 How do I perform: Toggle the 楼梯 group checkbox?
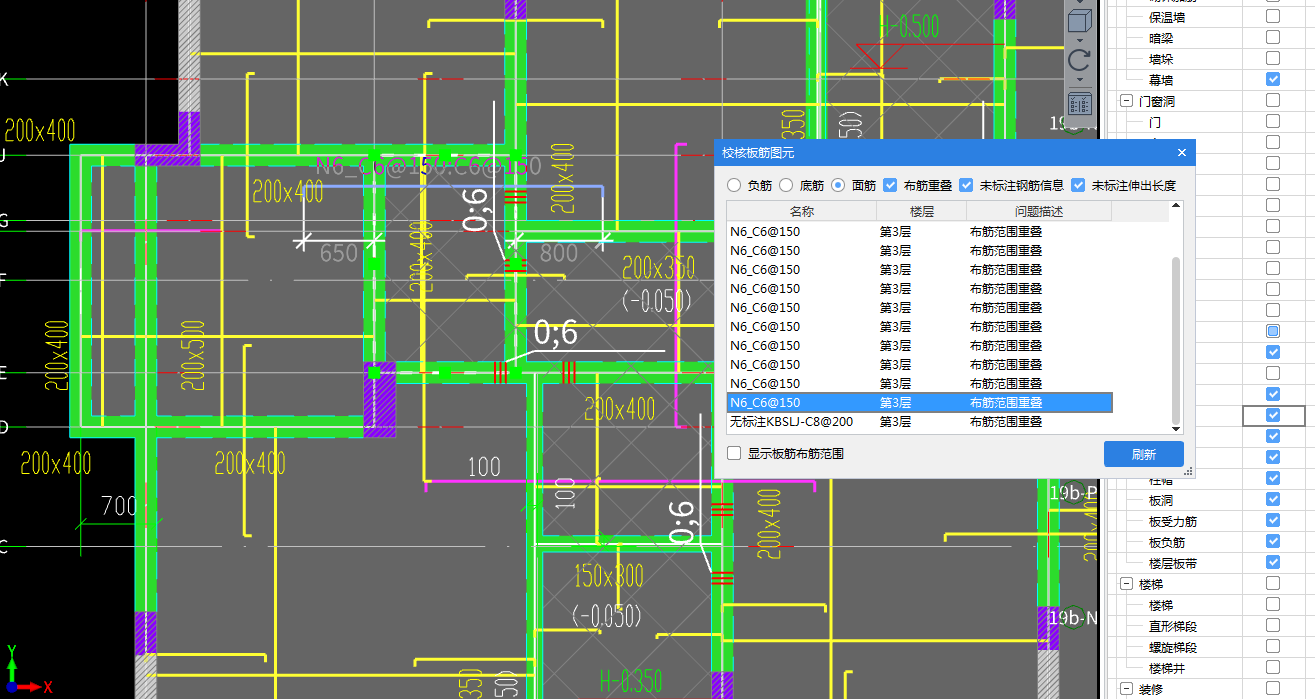(x=1273, y=583)
